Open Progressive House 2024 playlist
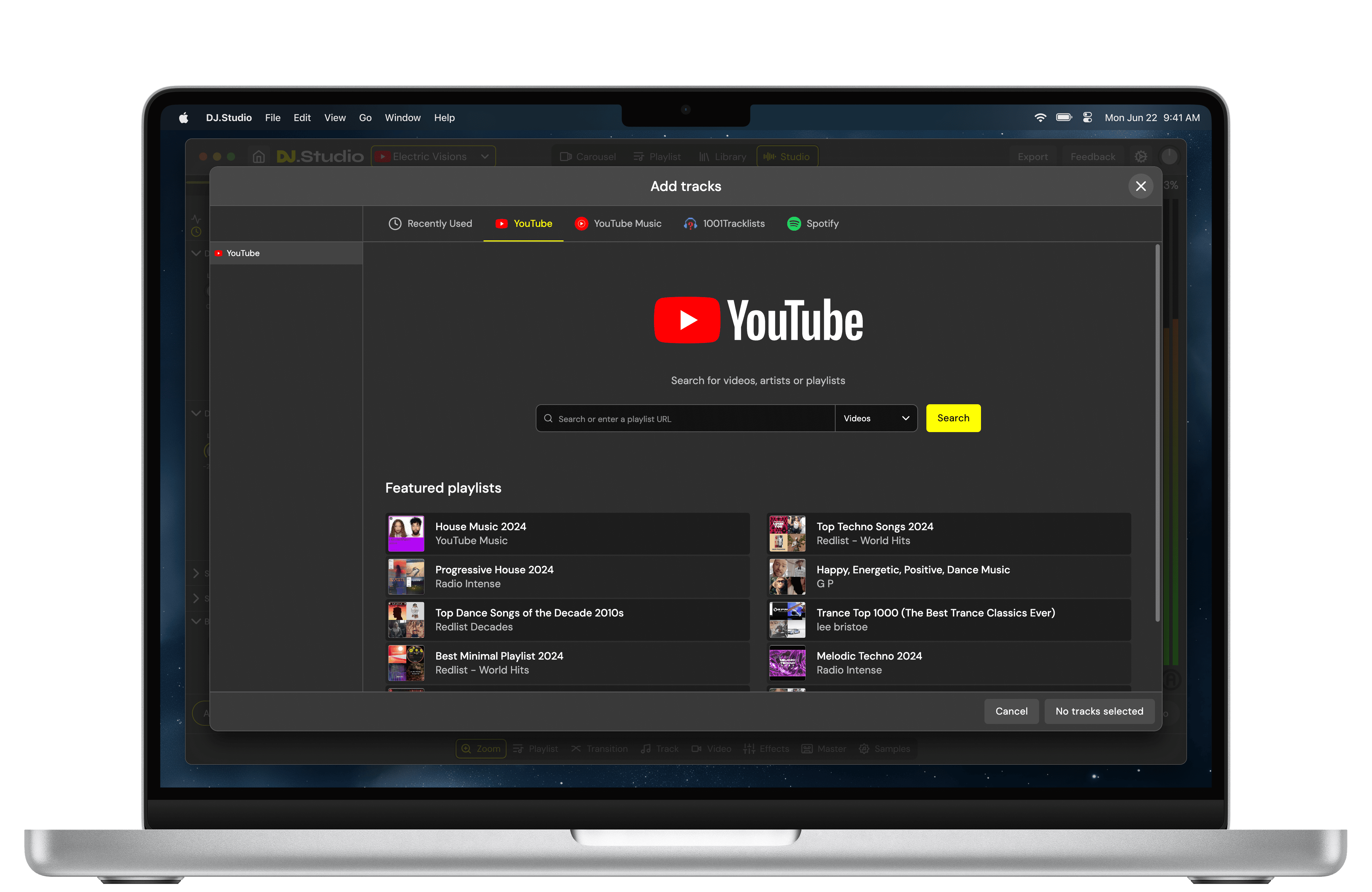The height and width of the screenshot is (892, 1372). click(567, 576)
